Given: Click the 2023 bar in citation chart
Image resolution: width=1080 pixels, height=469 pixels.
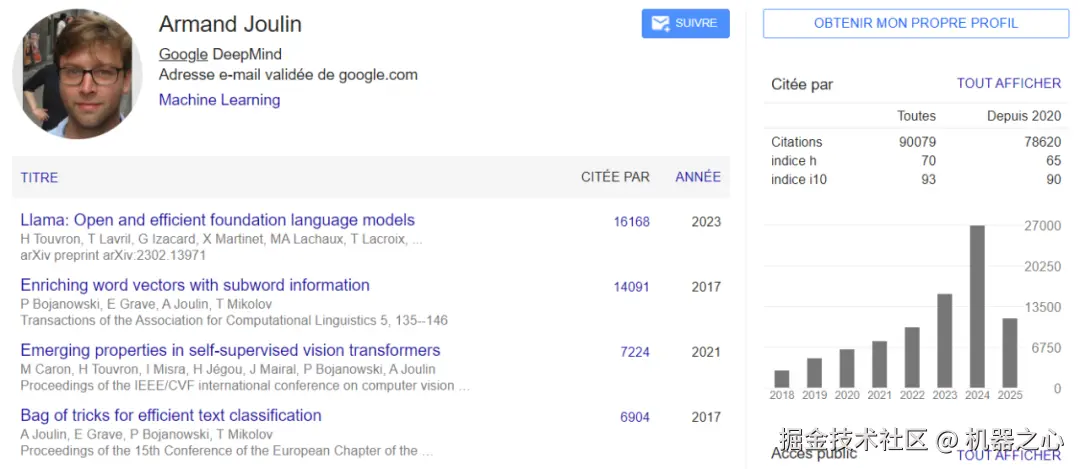Looking at the screenshot, I should [945, 340].
